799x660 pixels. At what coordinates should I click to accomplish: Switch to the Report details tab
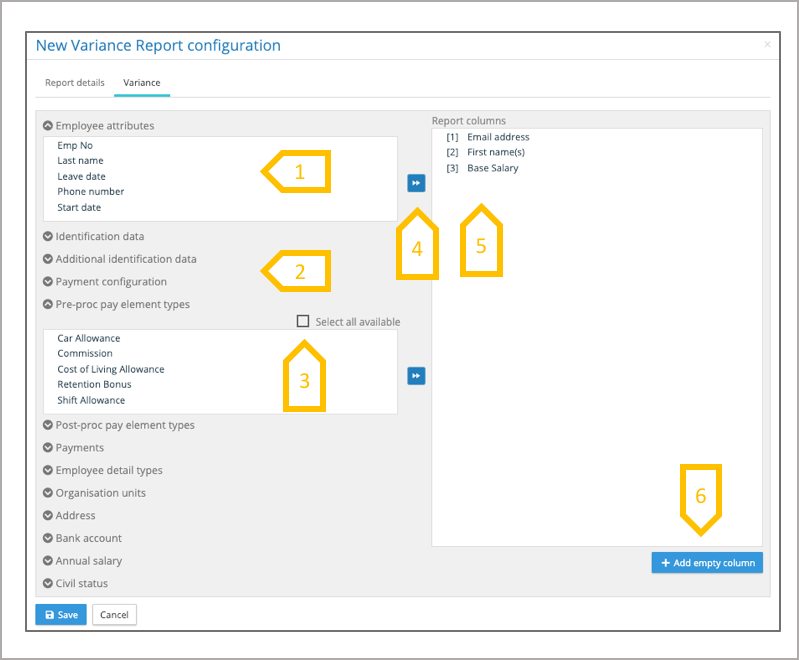tap(75, 83)
